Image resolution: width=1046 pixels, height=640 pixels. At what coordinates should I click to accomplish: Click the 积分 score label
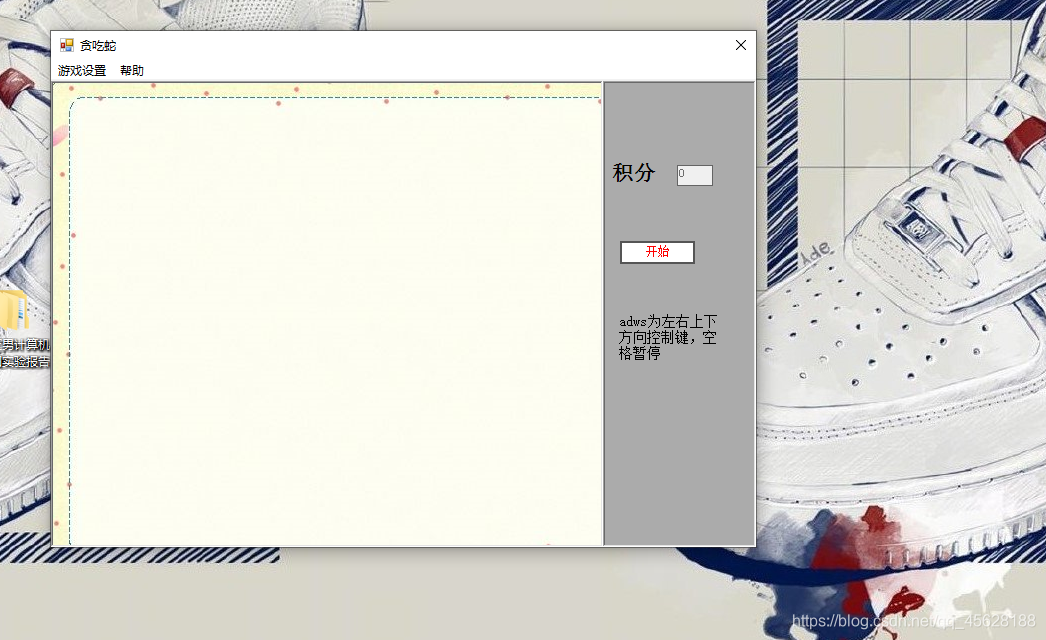[633, 171]
